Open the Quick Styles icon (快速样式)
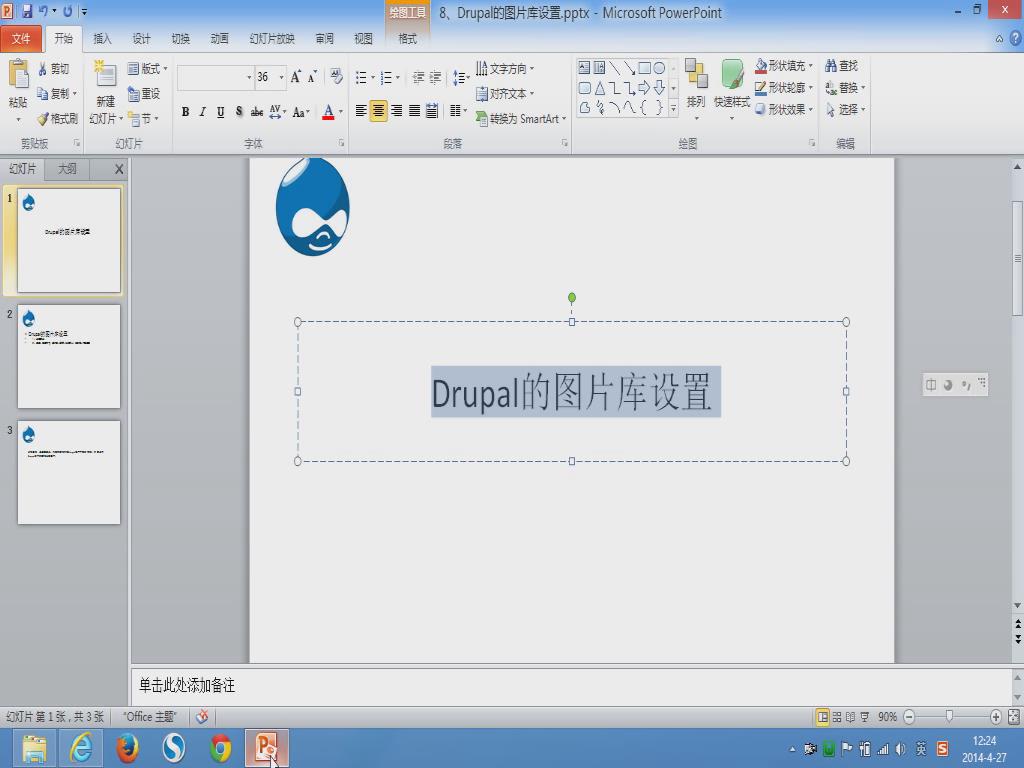Image resolution: width=1024 pixels, height=768 pixels. pyautogui.click(x=732, y=74)
